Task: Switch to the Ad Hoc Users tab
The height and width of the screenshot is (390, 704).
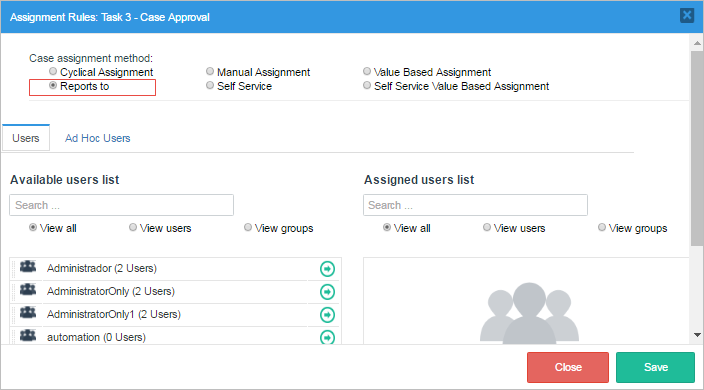Action: point(97,138)
